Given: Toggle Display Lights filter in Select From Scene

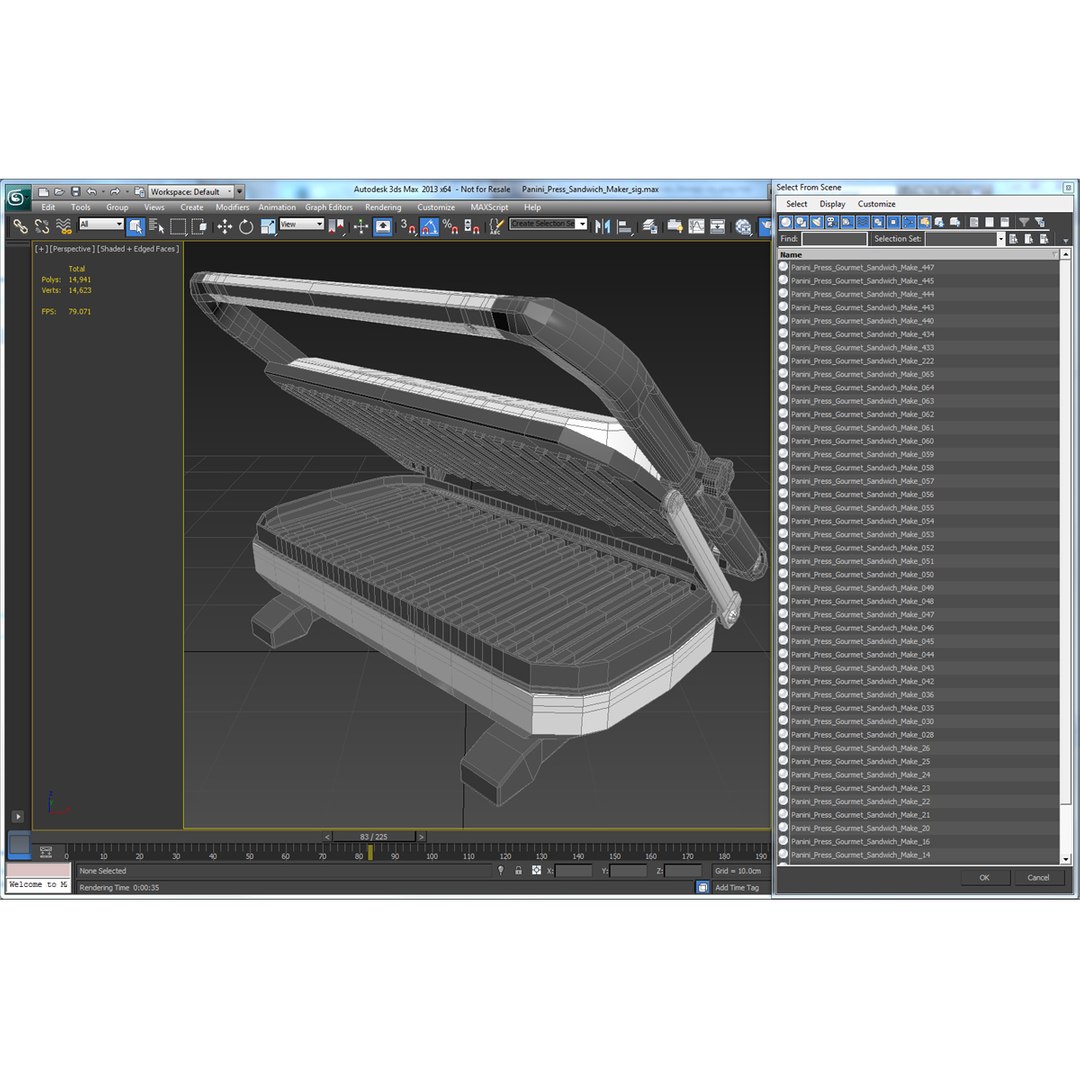Looking at the screenshot, I should (x=816, y=222).
